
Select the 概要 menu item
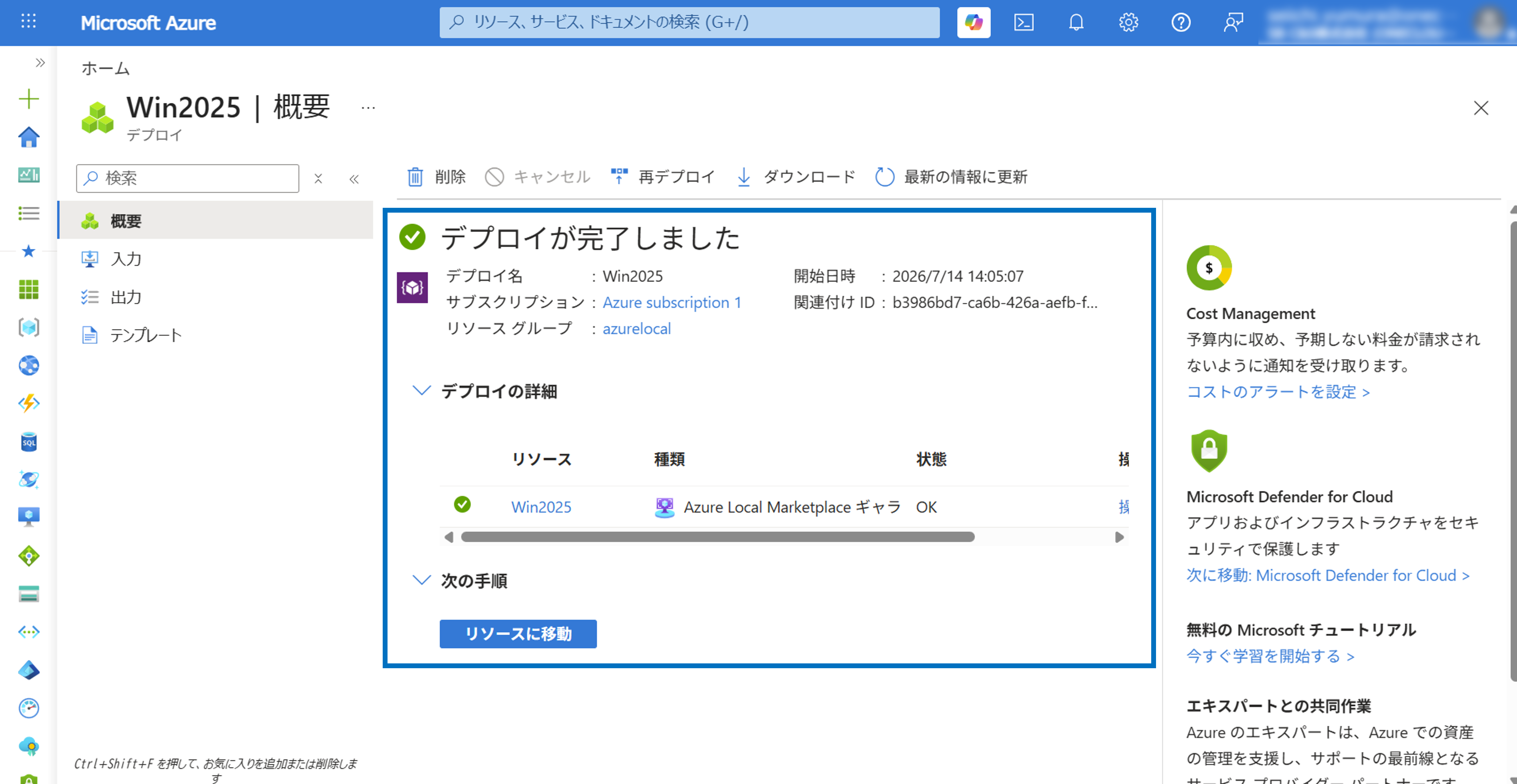click(215, 221)
